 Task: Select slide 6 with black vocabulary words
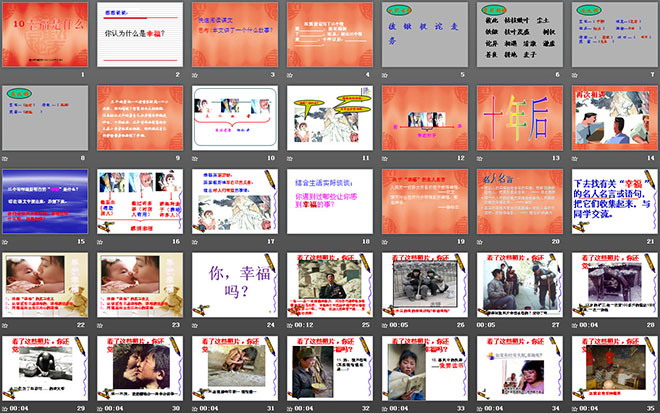(x=520, y=35)
